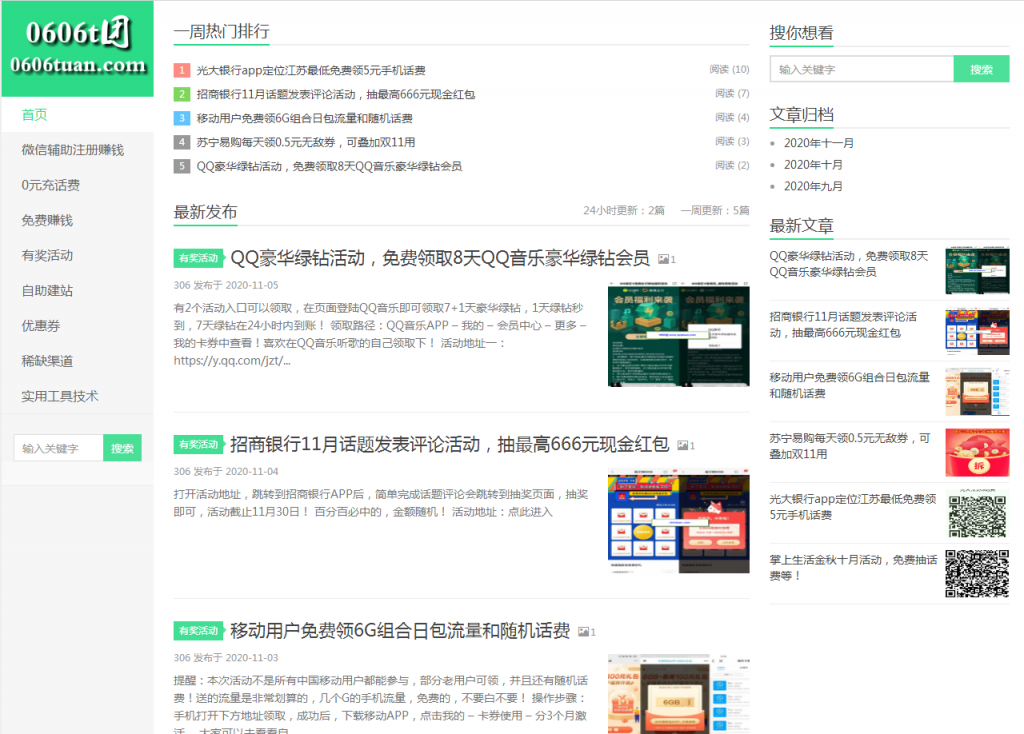Click the 一周热门排行 section heading

point(221,31)
